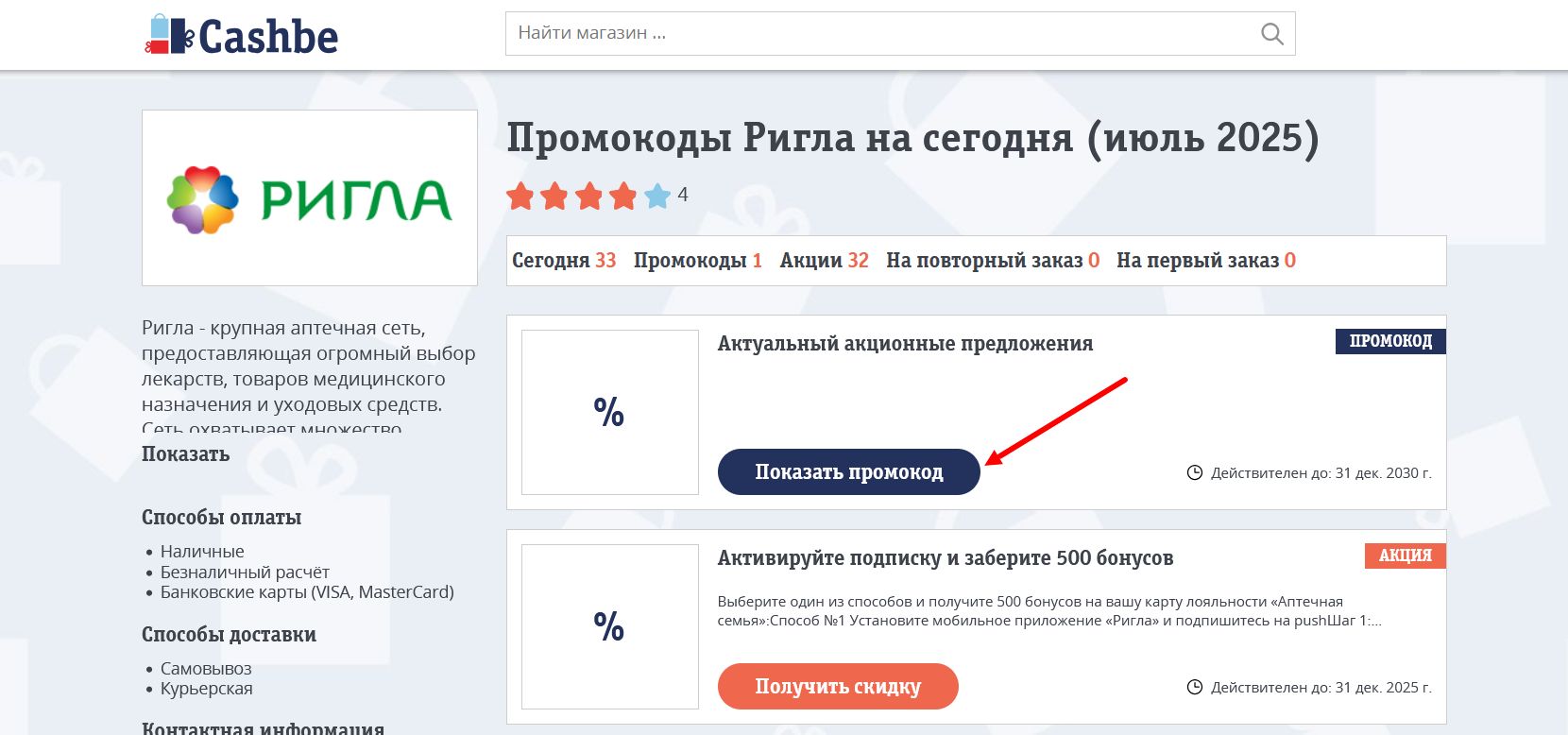Viewport: 1568px width, 735px height.
Task: Select the fifth blue rating star
Action: tap(657, 197)
